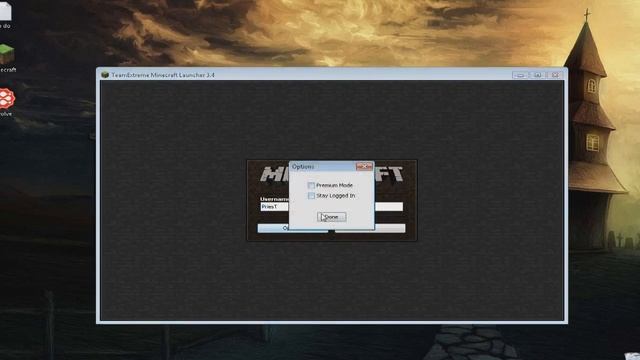
Task: Minimize the TeamExtreme Minecraft Launcher window
Action: (x=520, y=75)
